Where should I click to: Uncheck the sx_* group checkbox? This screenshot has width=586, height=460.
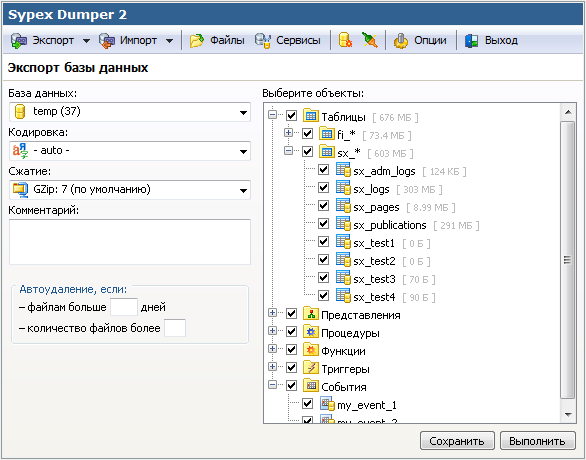coord(308,151)
